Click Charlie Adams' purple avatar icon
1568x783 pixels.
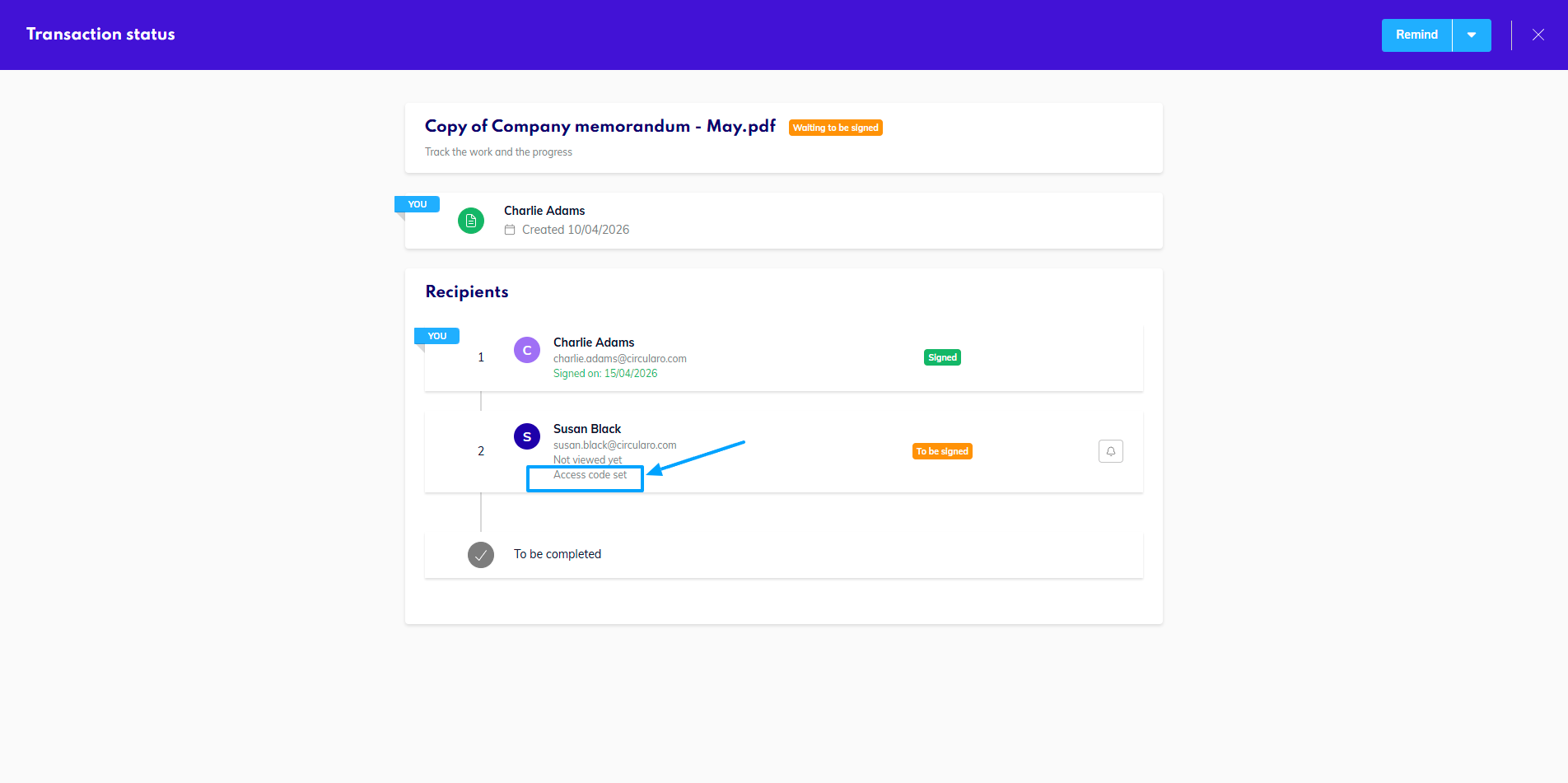click(x=527, y=350)
